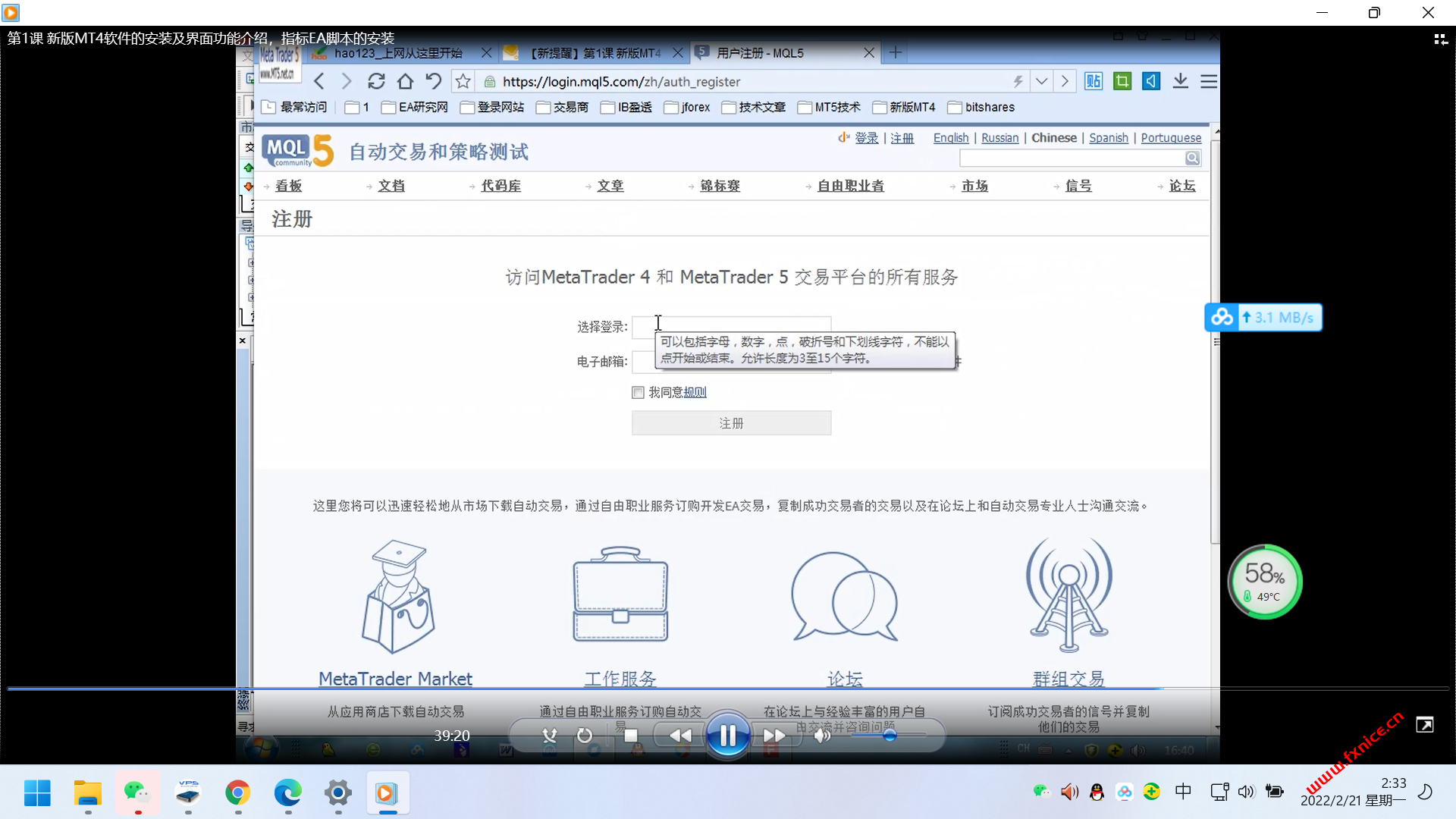Open the 规则 rules link

pos(695,392)
